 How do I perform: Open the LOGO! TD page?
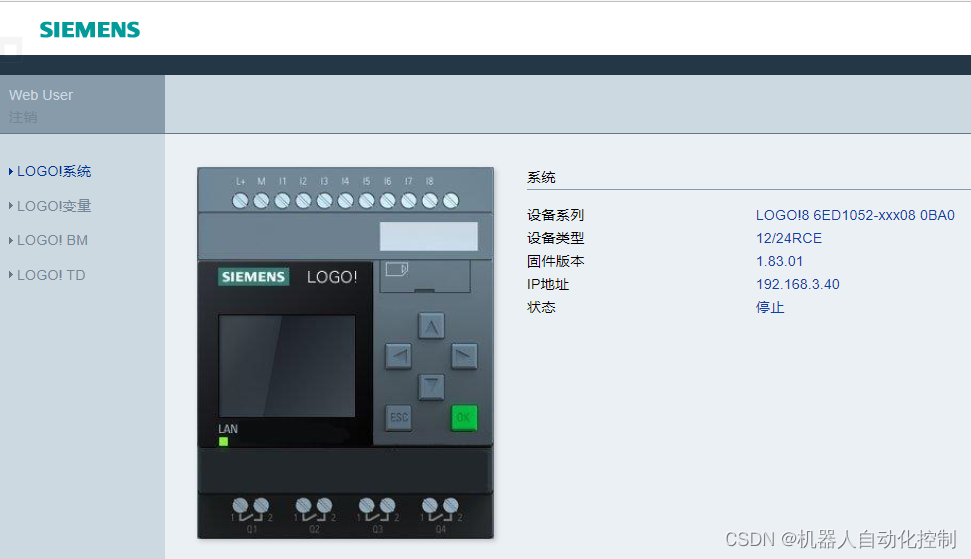(x=51, y=275)
